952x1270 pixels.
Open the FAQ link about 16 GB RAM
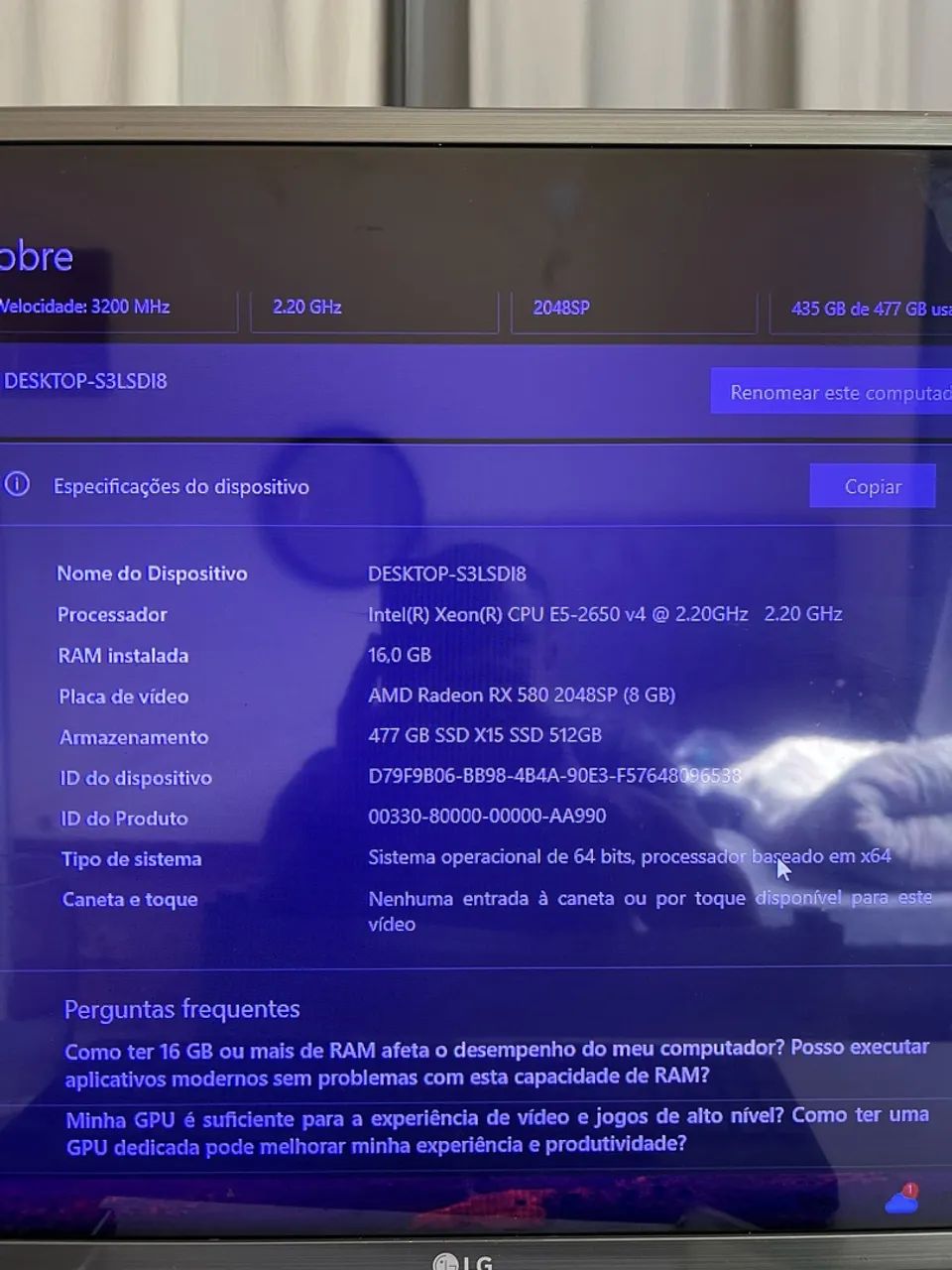tap(497, 1062)
